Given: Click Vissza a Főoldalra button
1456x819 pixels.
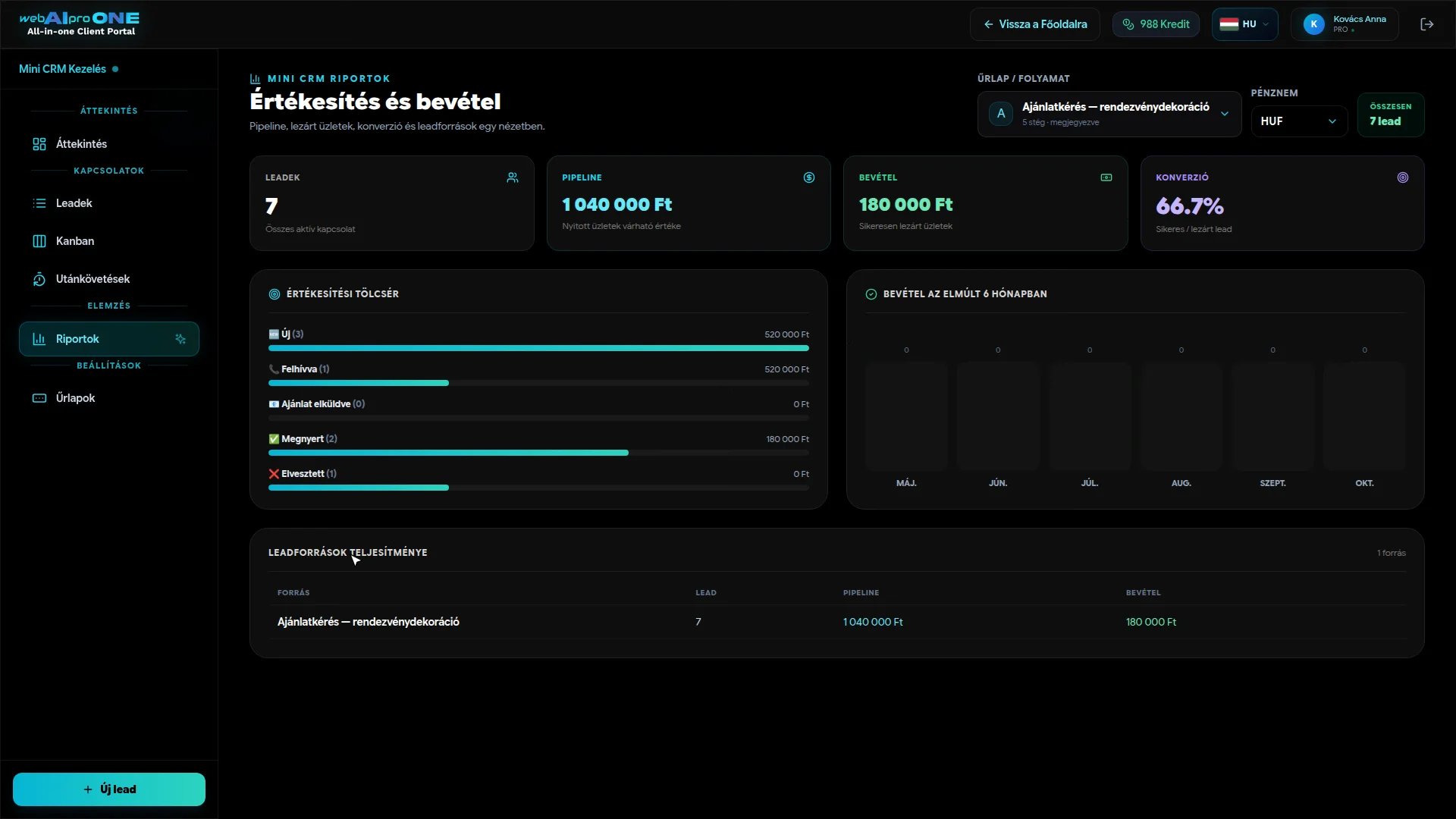Looking at the screenshot, I should 1034,24.
